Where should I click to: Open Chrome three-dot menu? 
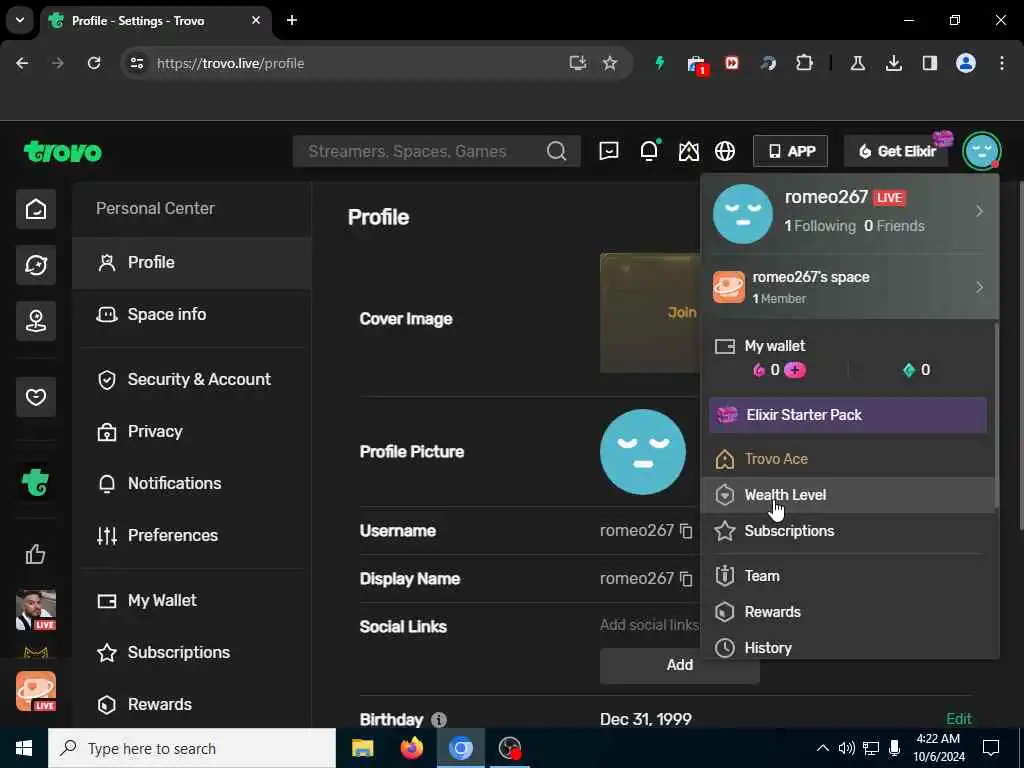pyautogui.click(x=1002, y=63)
